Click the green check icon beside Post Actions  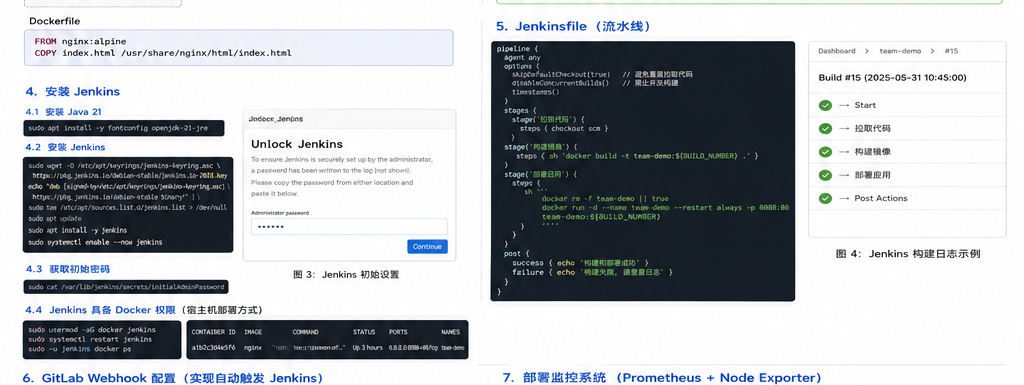(x=825, y=198)
